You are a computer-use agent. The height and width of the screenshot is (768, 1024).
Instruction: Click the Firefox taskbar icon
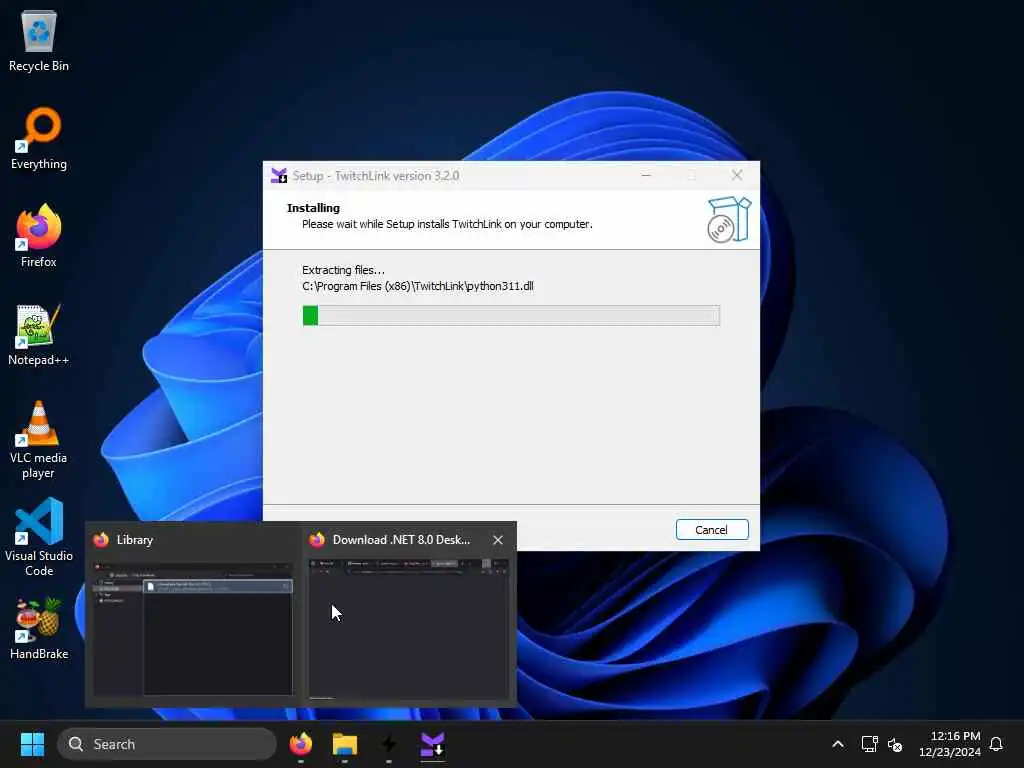pyautogui.click(x=301, y=744)
